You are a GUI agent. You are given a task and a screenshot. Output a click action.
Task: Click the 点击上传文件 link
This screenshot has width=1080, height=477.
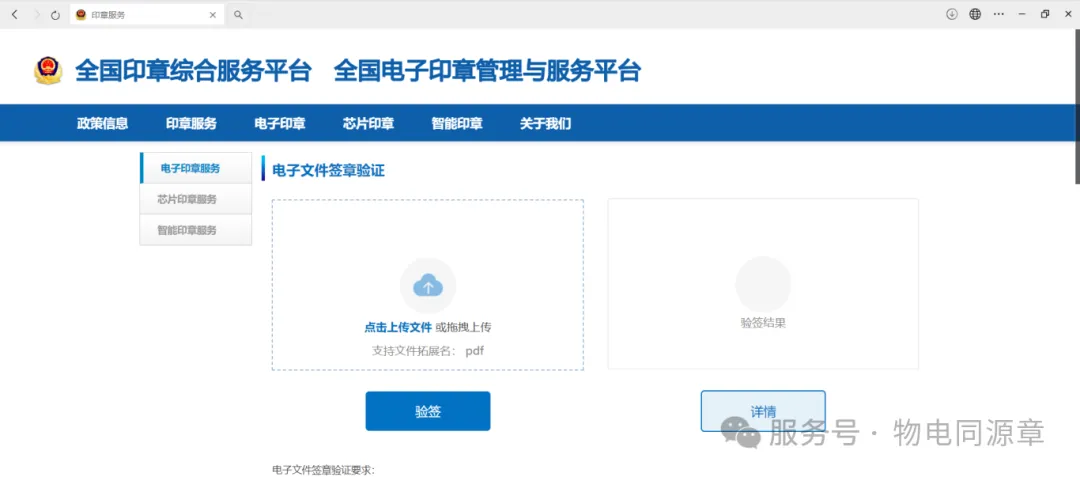pos(398,327)
